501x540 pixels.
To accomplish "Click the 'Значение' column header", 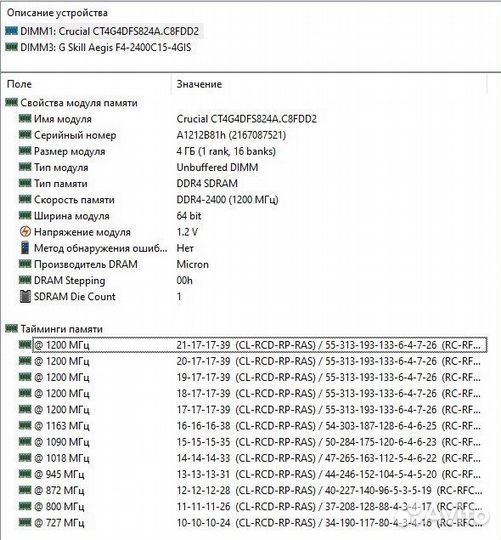I will (x=199, y=84).
